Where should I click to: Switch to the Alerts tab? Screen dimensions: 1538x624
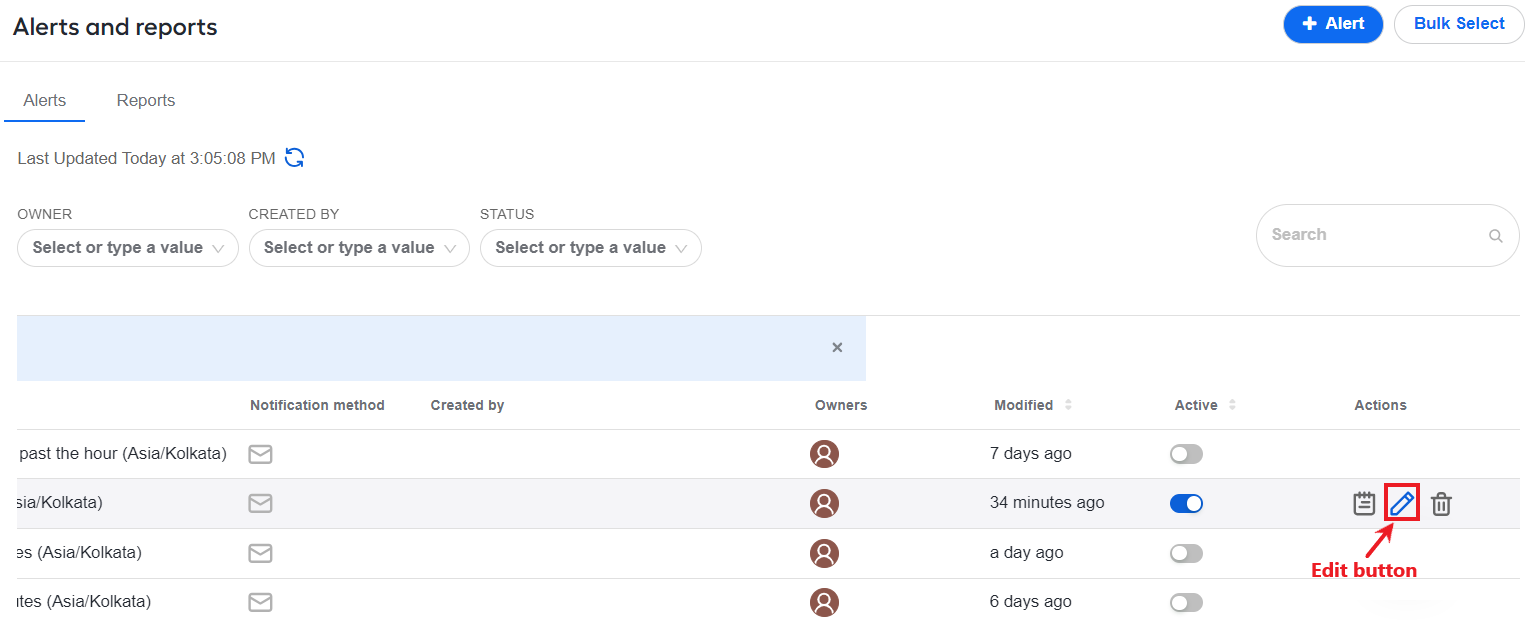point(45,101)
